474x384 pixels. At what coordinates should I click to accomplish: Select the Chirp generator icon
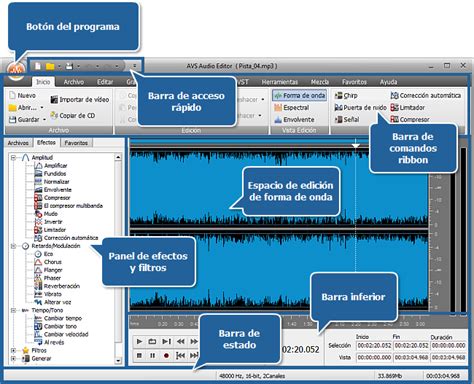click(x=338, y=96)
